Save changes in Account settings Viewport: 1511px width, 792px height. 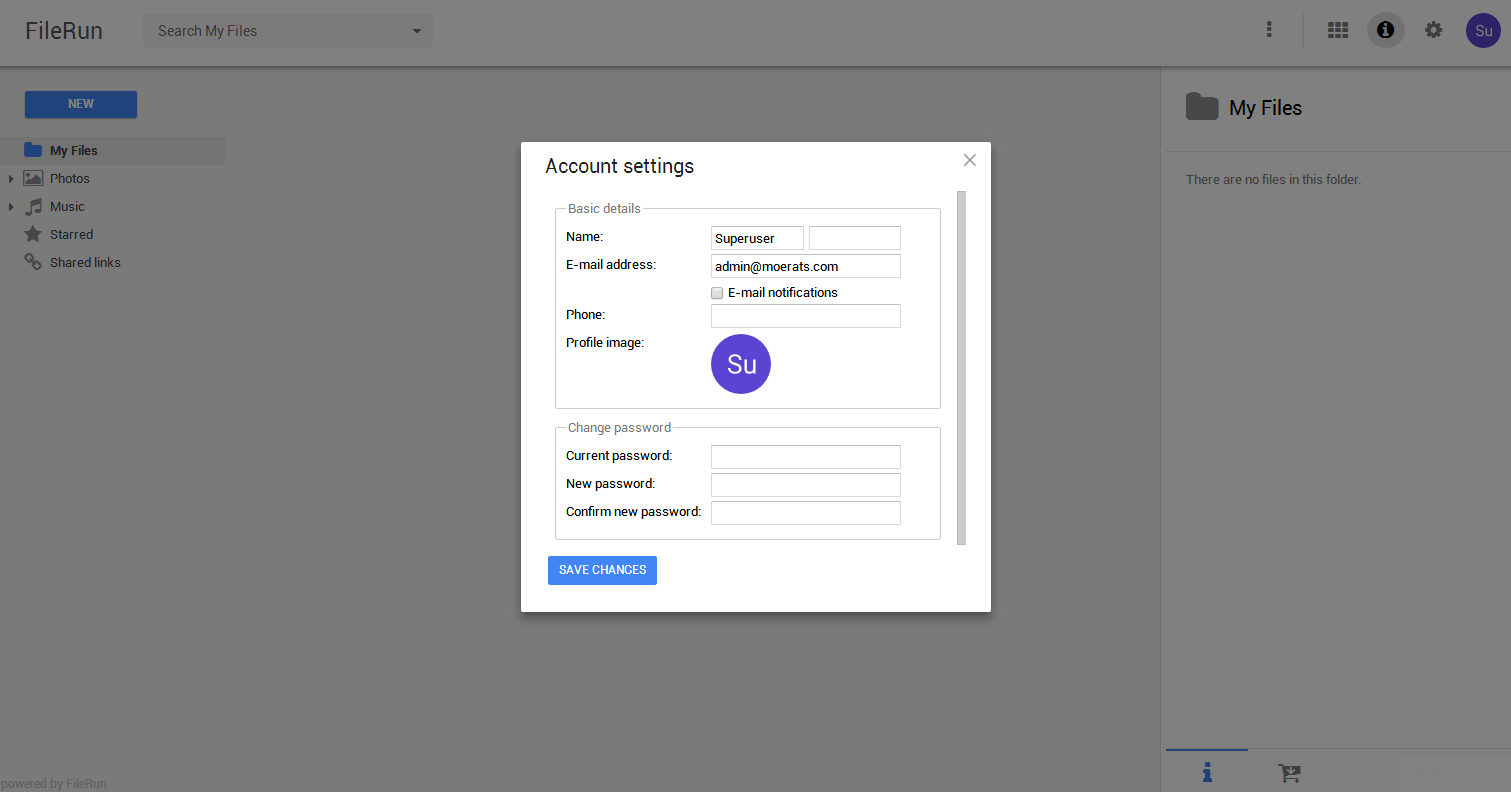tap(602, 570)
